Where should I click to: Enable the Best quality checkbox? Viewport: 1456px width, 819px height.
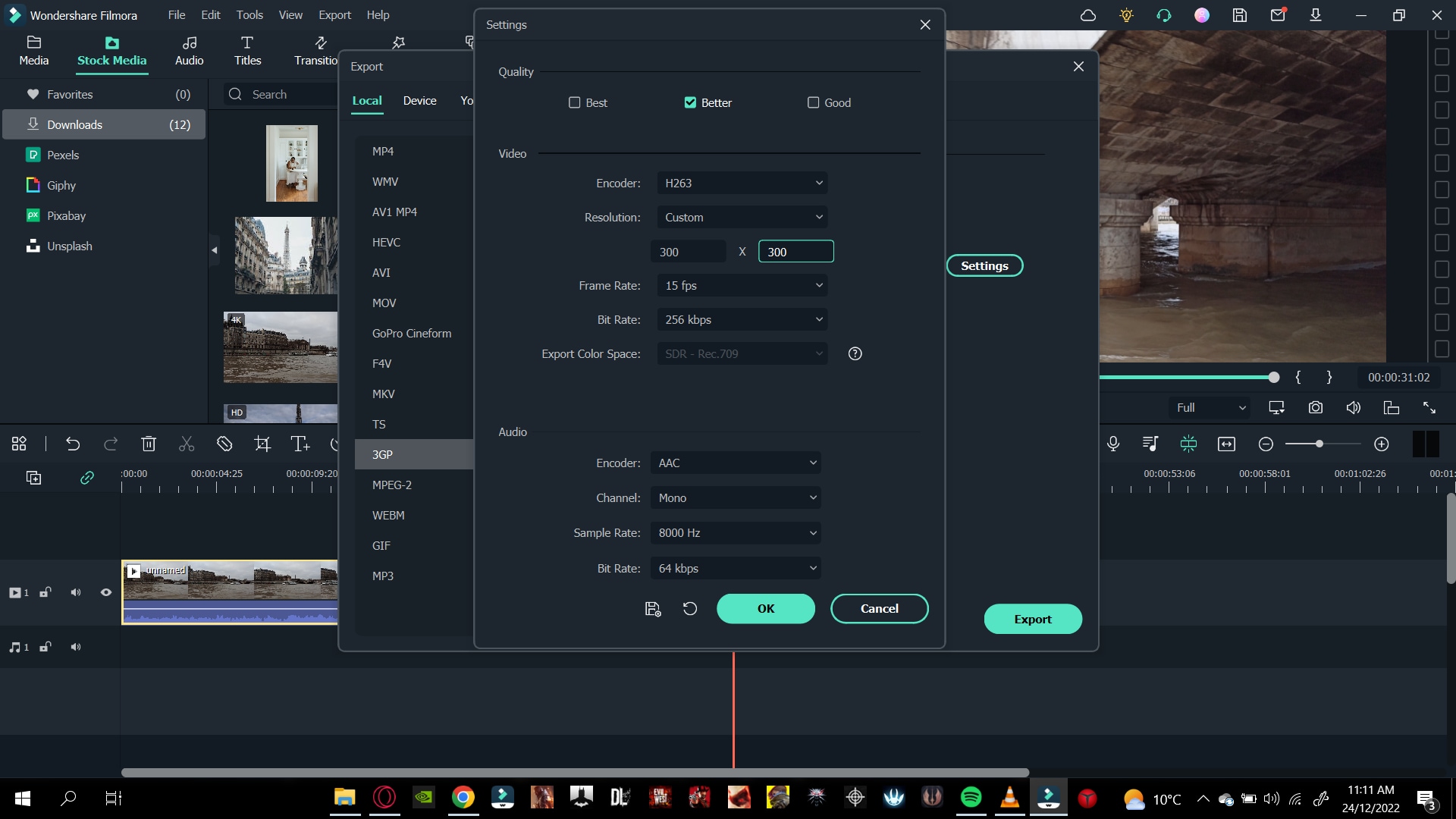[575, 103]
